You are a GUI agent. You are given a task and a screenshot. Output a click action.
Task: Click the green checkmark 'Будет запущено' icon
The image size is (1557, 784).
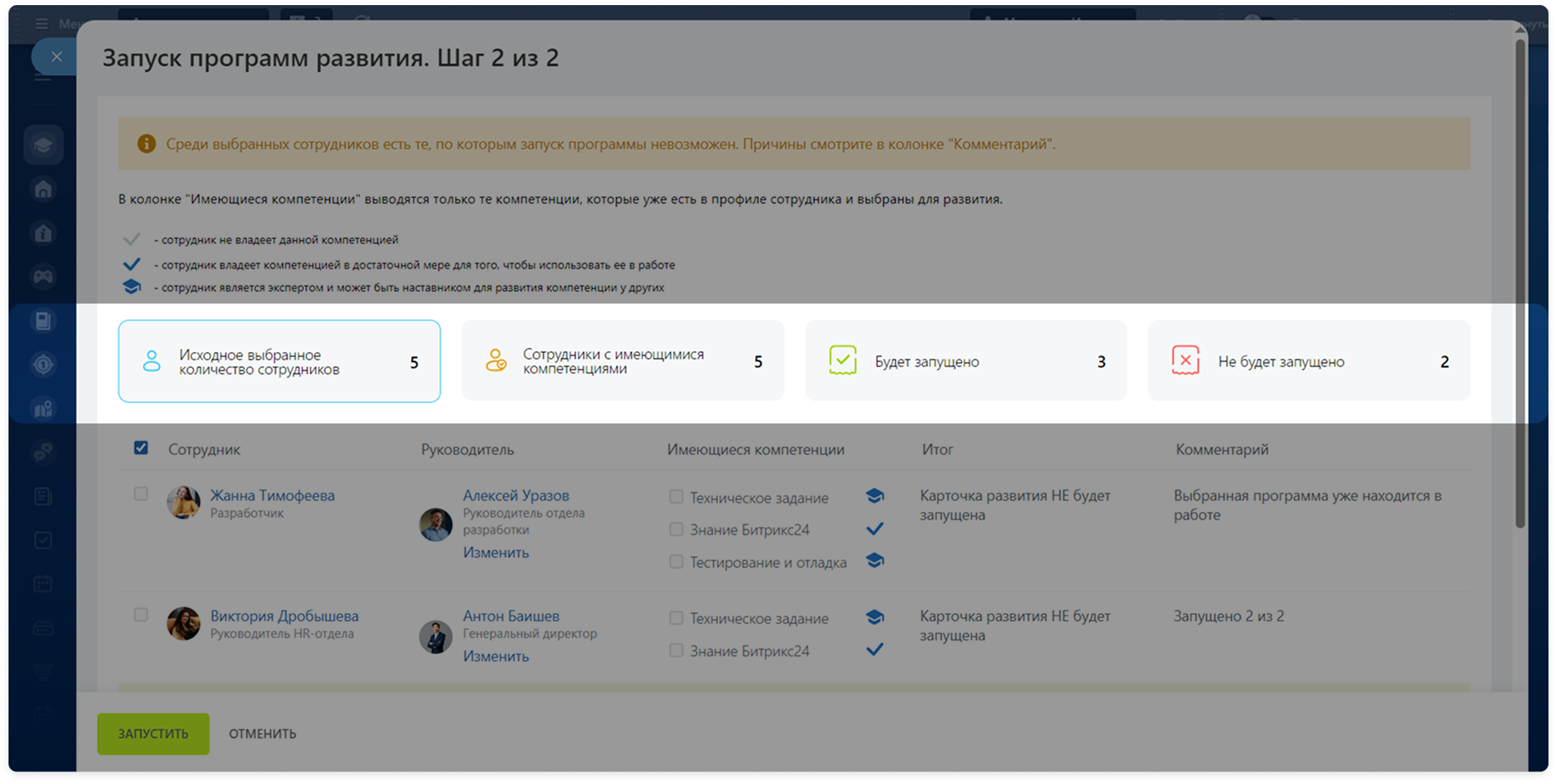842,361
